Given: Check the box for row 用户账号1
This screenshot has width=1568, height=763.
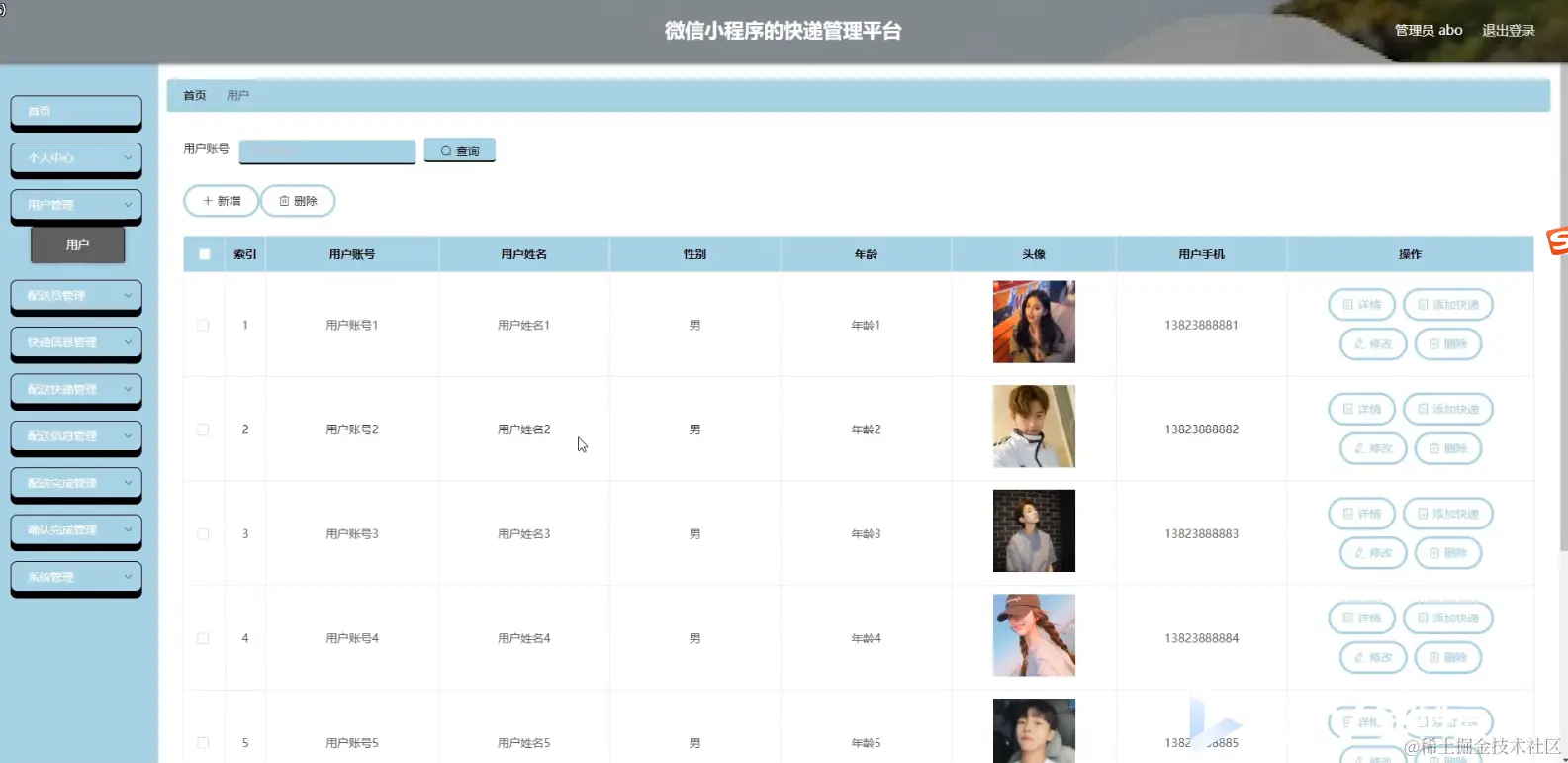Looking at the screenshot, I should 203,325.
